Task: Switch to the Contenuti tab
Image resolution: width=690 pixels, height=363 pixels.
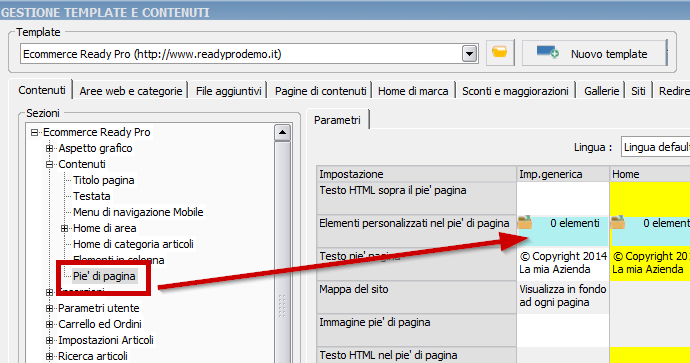Action: (x=42, y=90)
